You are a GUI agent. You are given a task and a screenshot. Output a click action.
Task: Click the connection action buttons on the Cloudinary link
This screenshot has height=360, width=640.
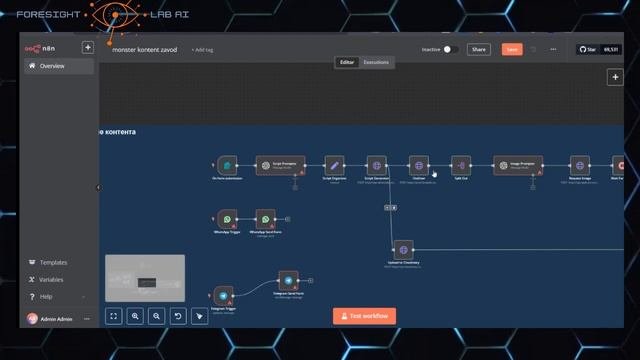(x=391, y=208)
